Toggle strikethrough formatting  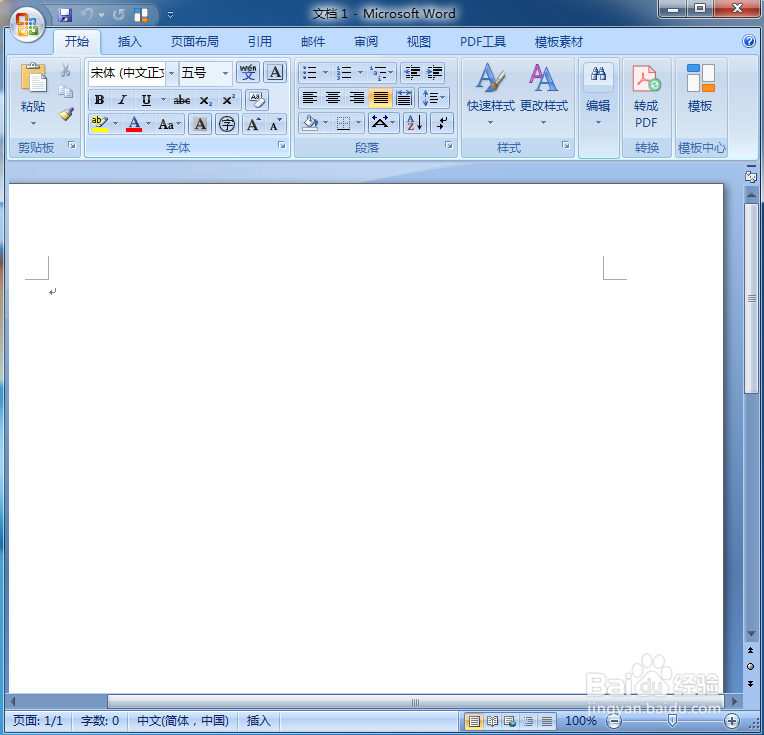click(182, 100)
